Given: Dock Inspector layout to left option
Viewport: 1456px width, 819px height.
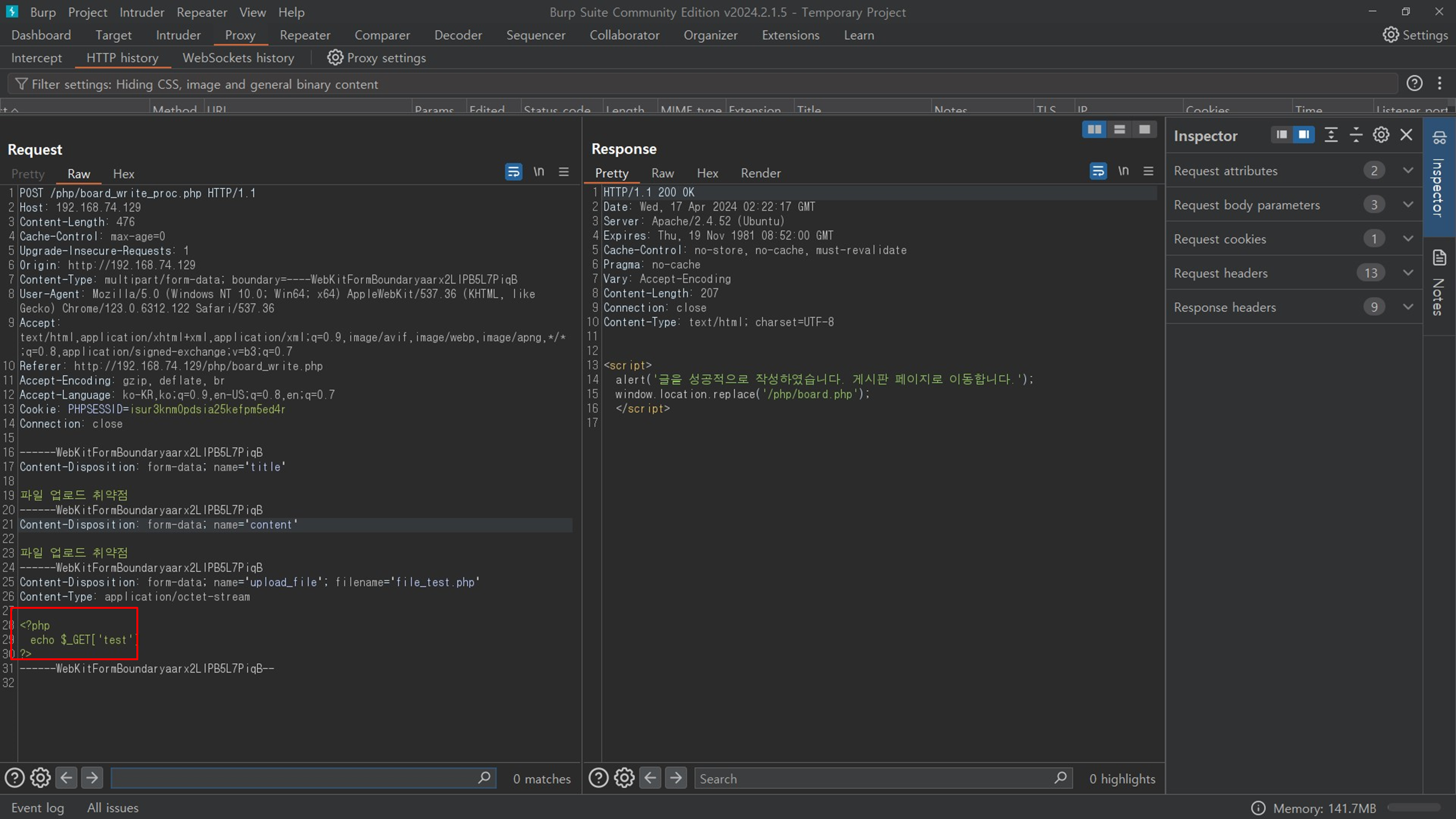Looking at the screenshot, I should click(1281, 134).
